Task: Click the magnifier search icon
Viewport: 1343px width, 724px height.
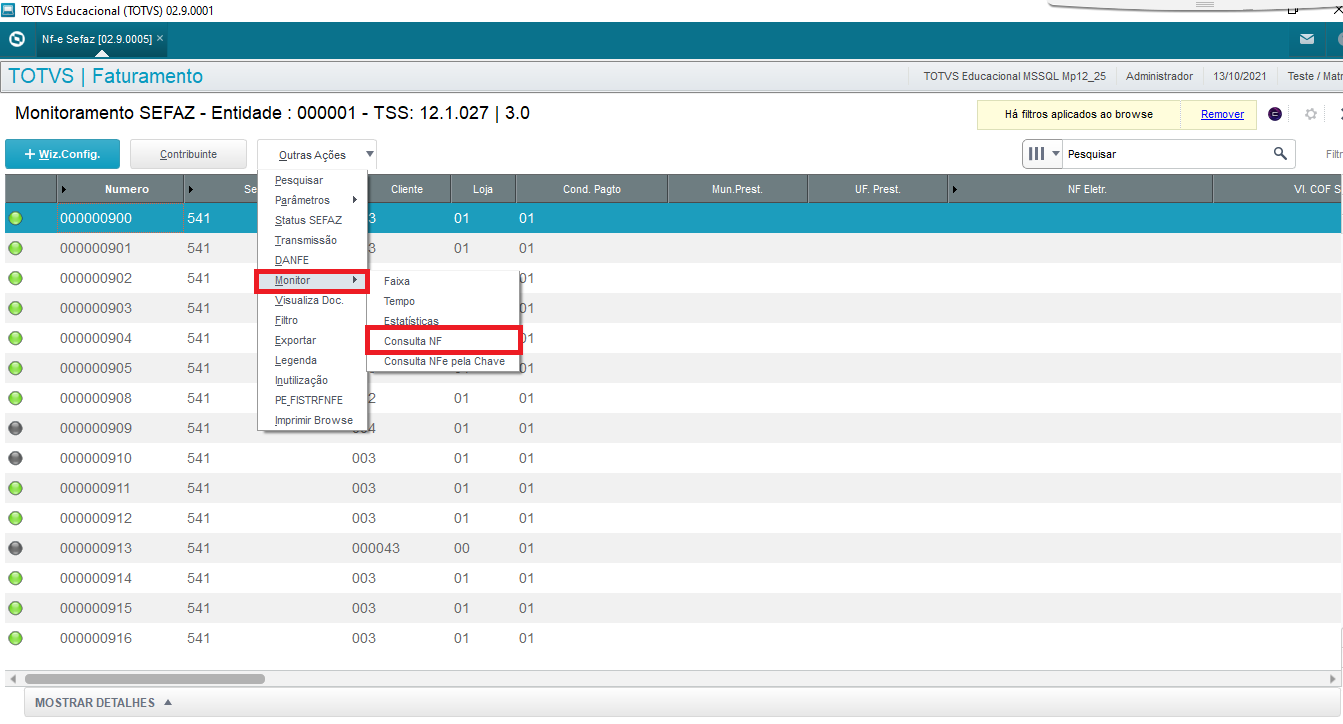Action: pyautogui.click(x=1280, y=154)
